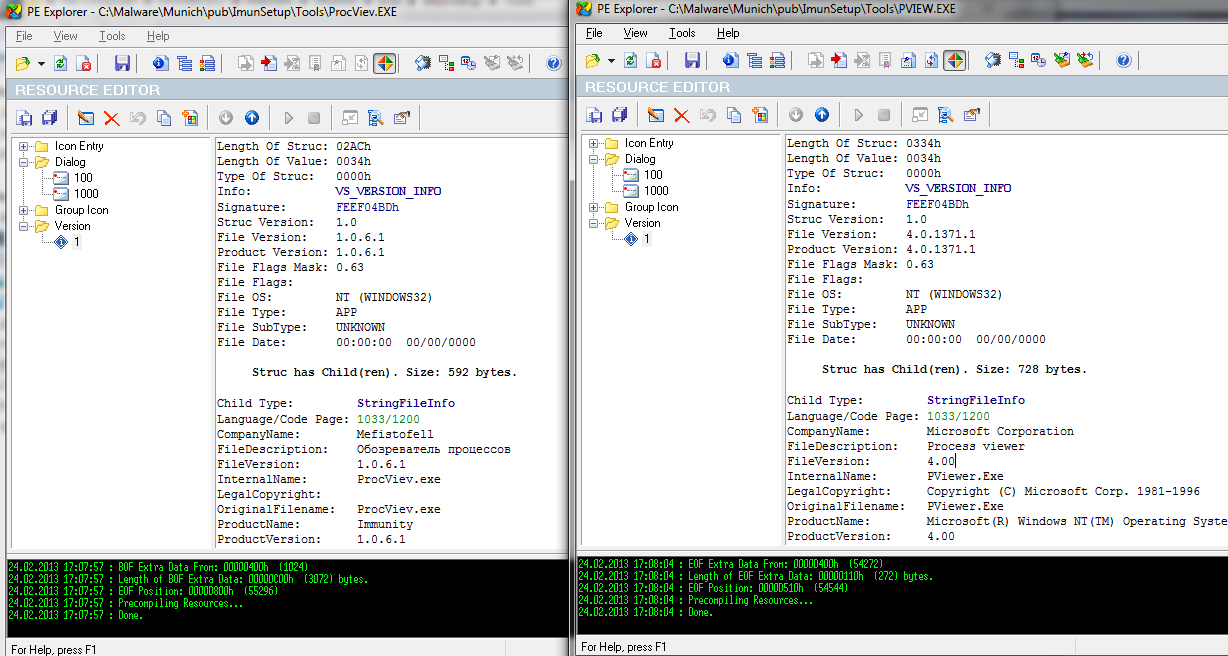
Task: Open the File menu in PVIEW.EXE window
Action: [594, 33]
